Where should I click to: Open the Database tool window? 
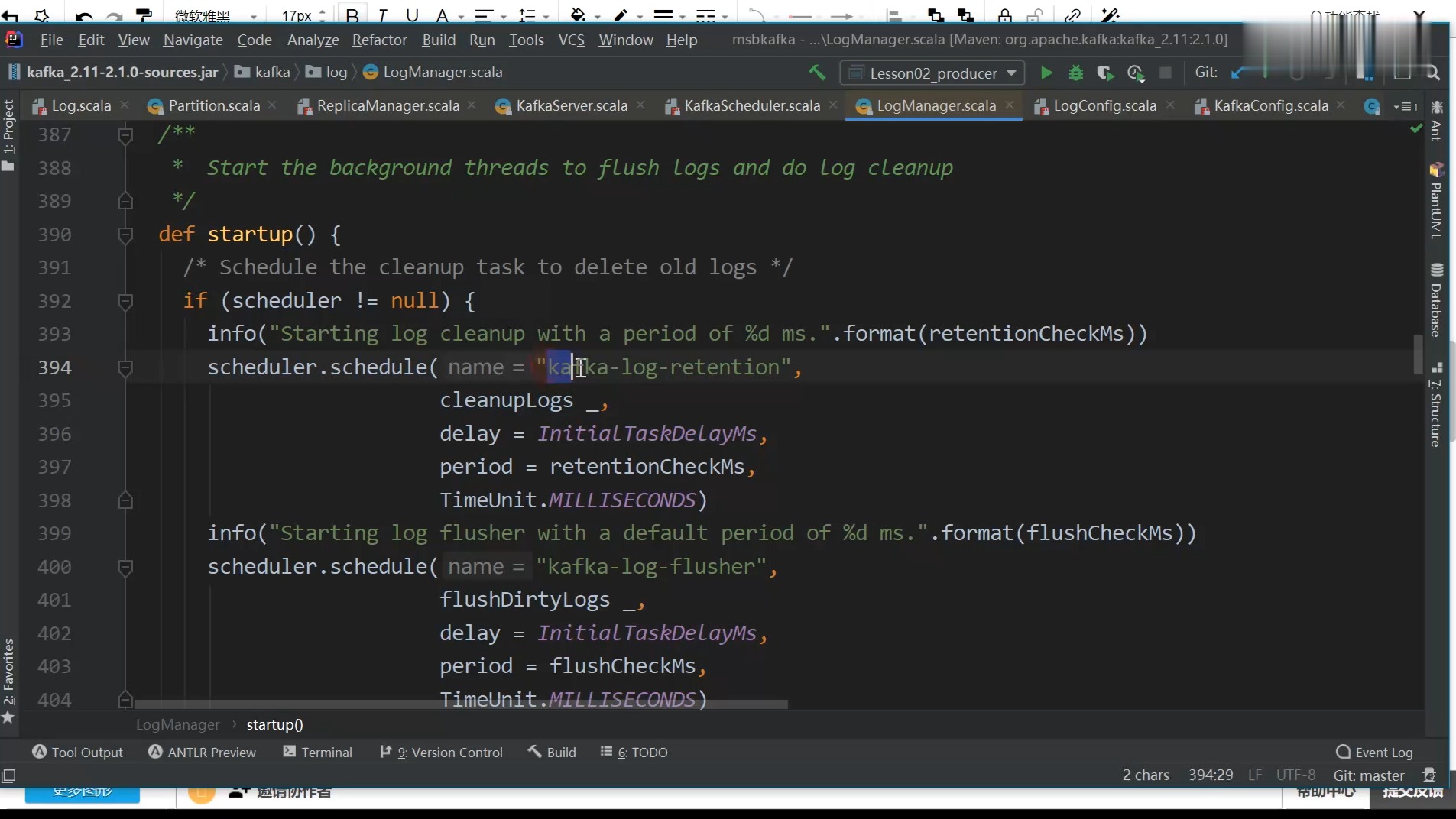click(x=1436, y=301)
